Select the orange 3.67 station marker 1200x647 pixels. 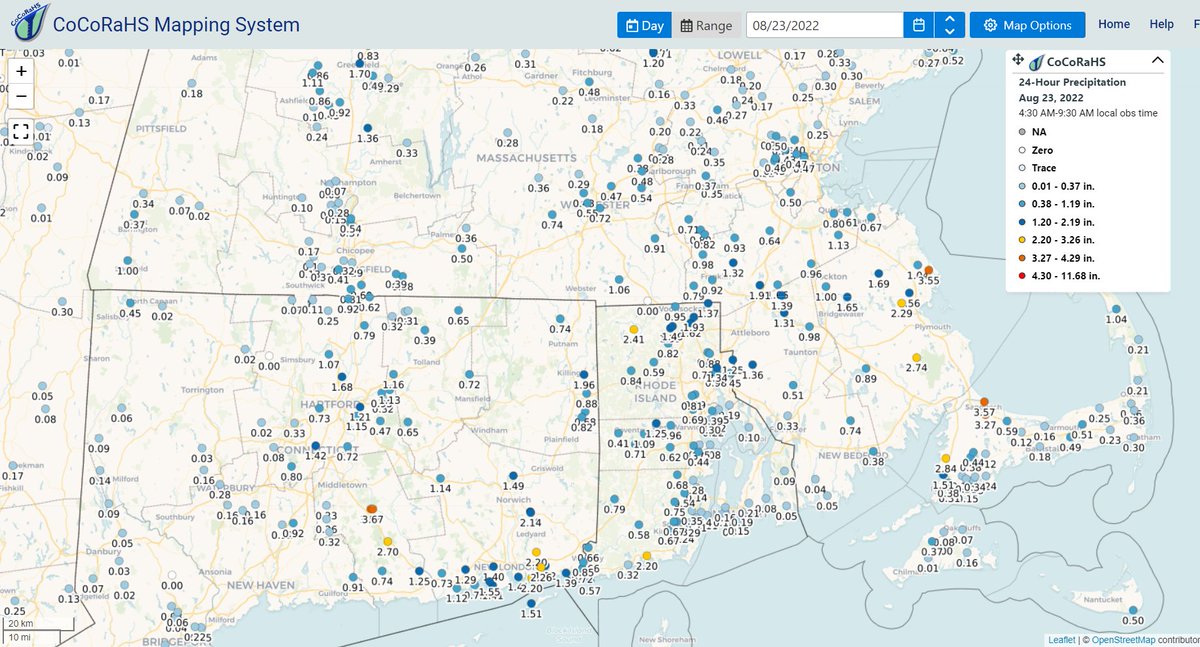372,508
